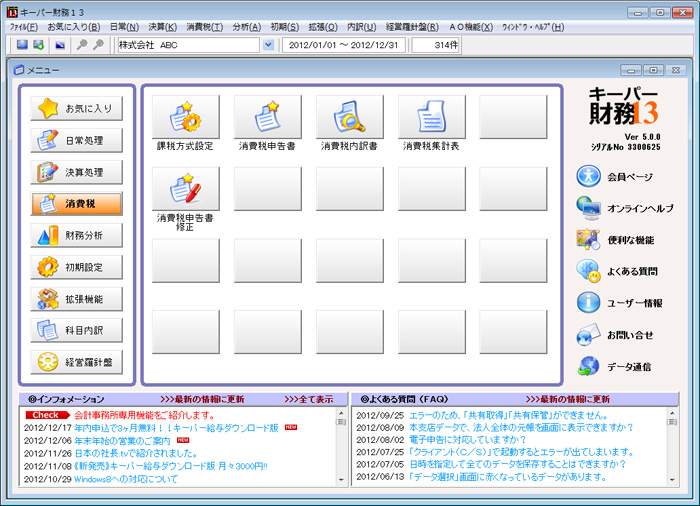Open ユーザー情報 info icon

coord(588,302)
